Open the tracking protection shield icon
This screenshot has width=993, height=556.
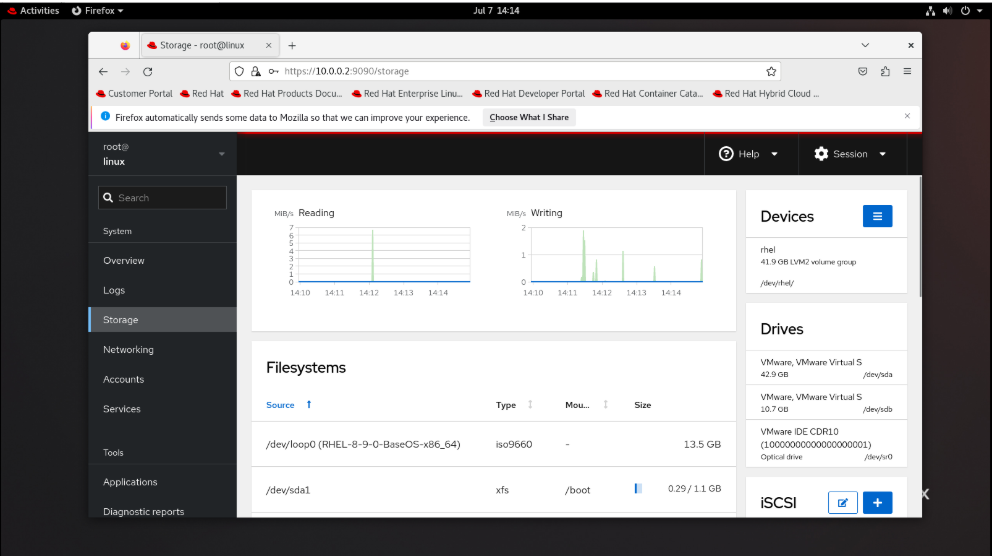pyautogui.click(x=239, y=72)
